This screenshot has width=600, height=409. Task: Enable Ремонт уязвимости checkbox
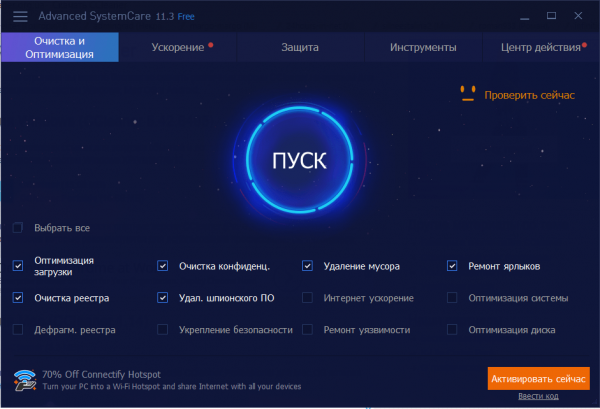(x=307, y=329)
